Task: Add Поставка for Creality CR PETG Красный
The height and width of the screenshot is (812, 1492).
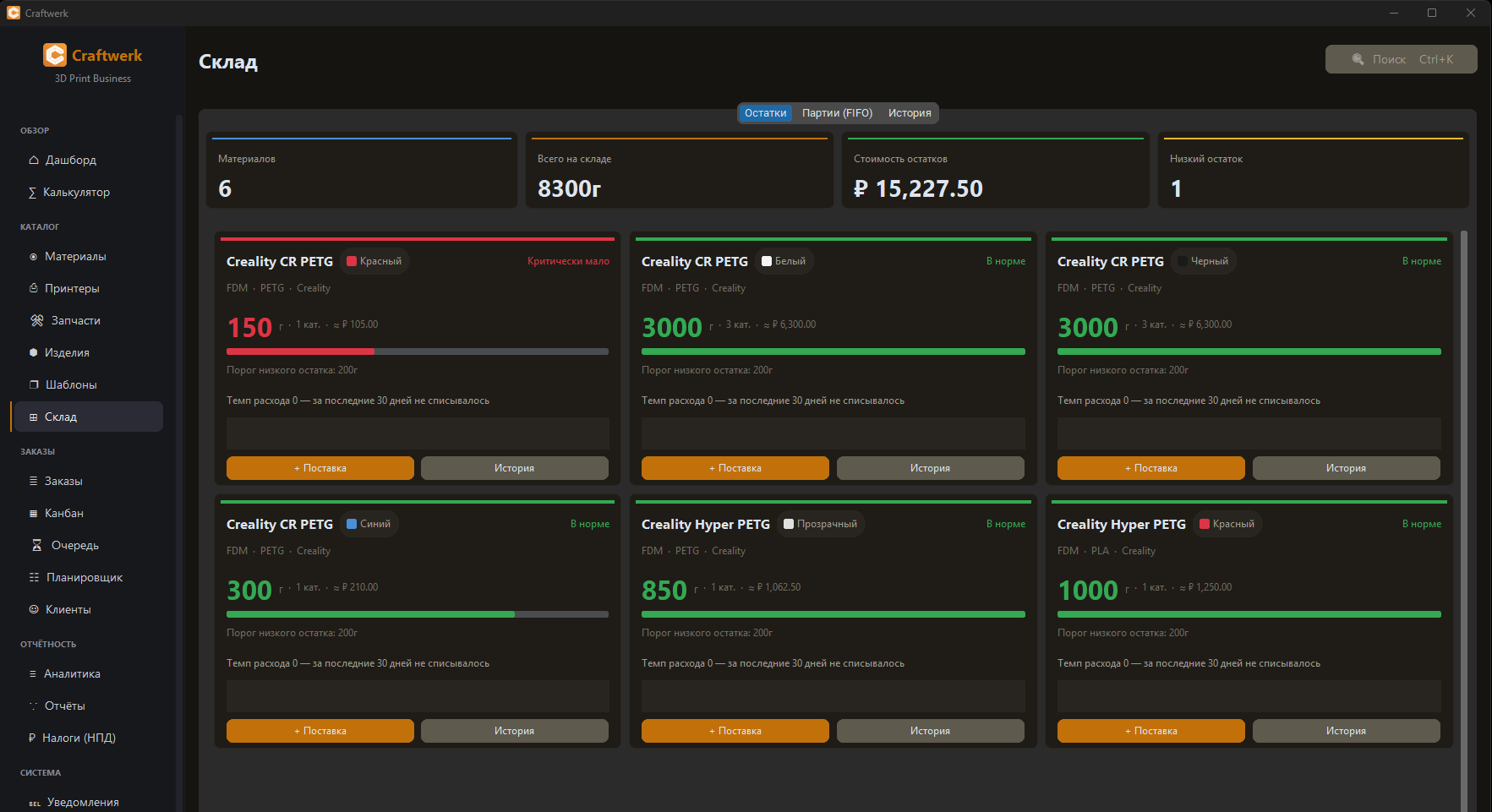Action: tap(320, 468)
